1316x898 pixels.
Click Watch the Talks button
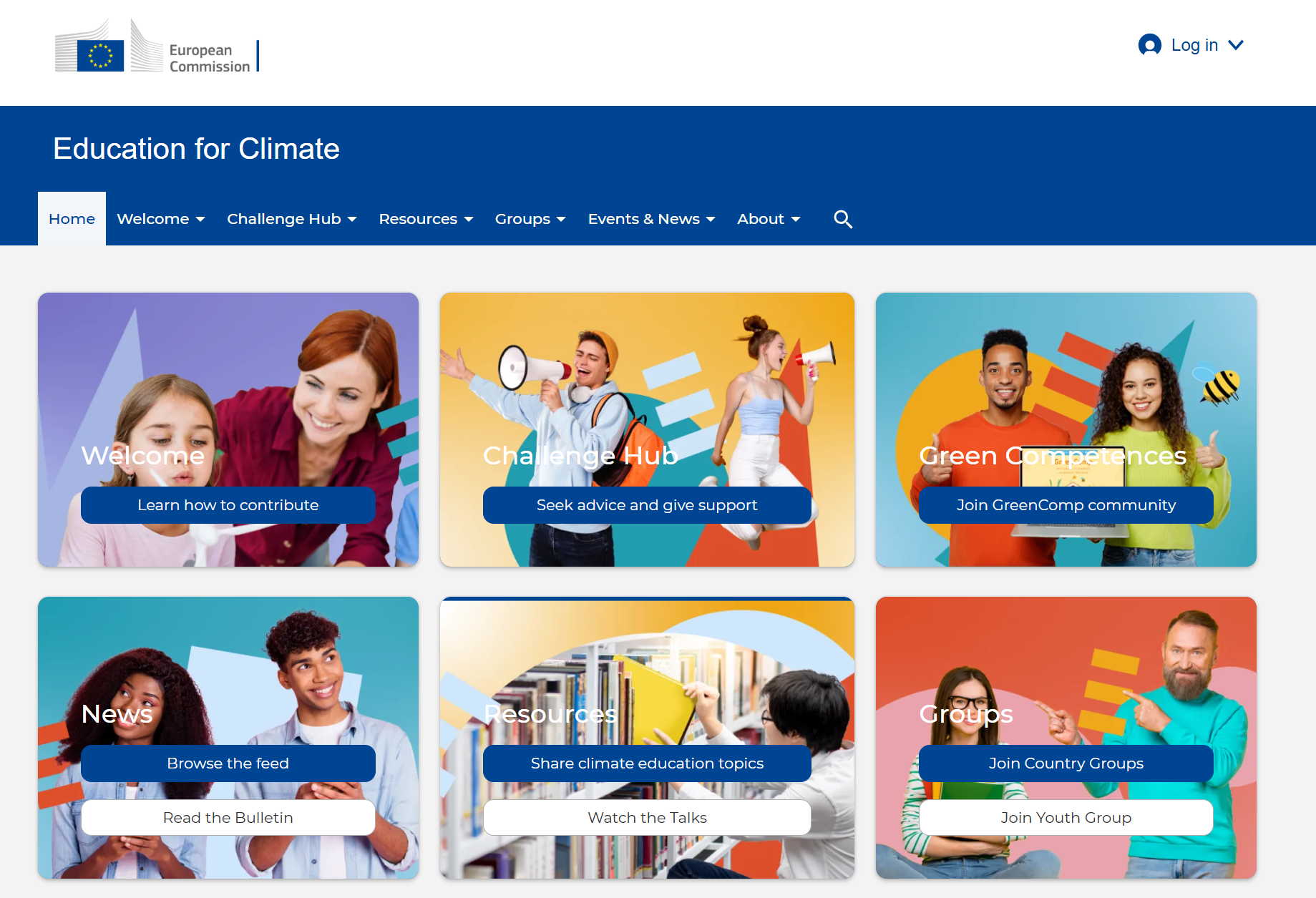pyautogui.click(x=647, y=818)
